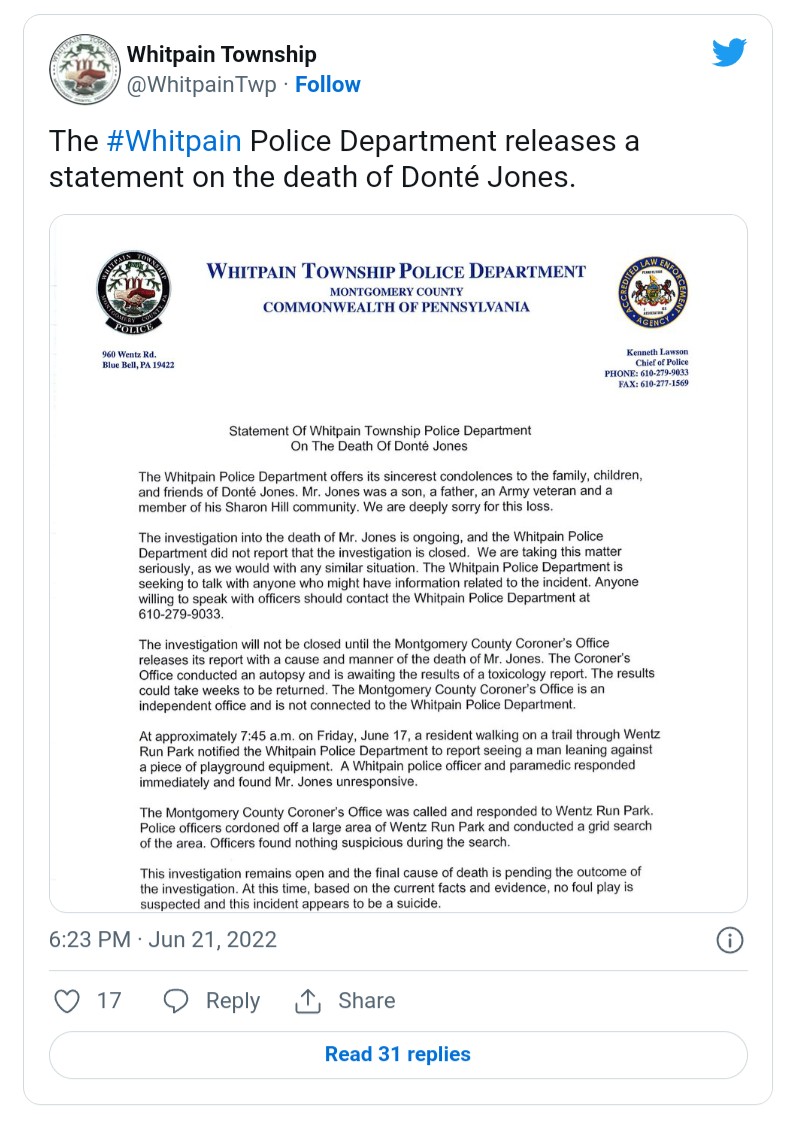Click the Reply text label
Image resolution: width=802 pixels, height=1127 pixels.
pos(233,1000)
